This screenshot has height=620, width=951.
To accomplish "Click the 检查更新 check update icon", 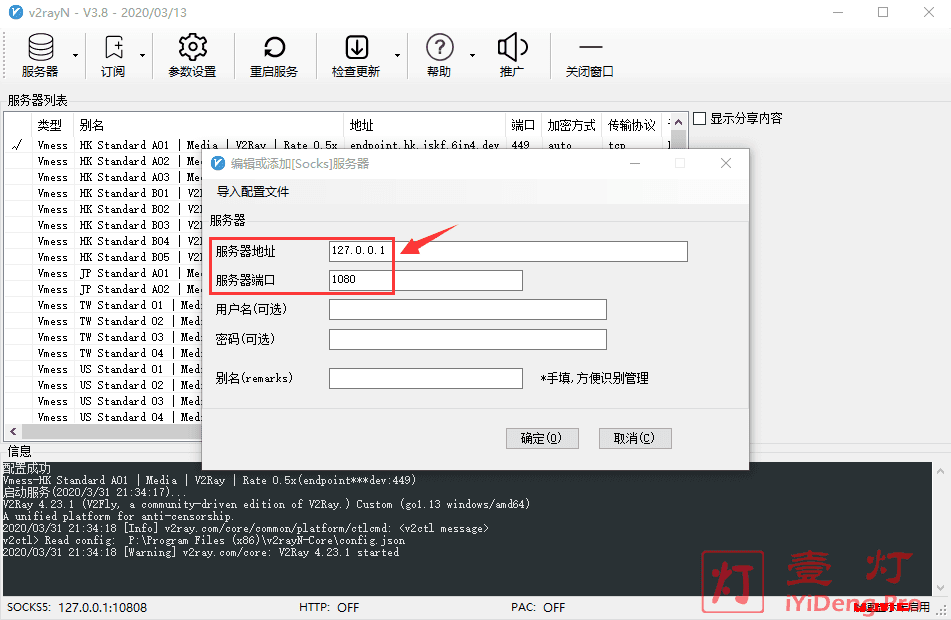I will point(356,55).
